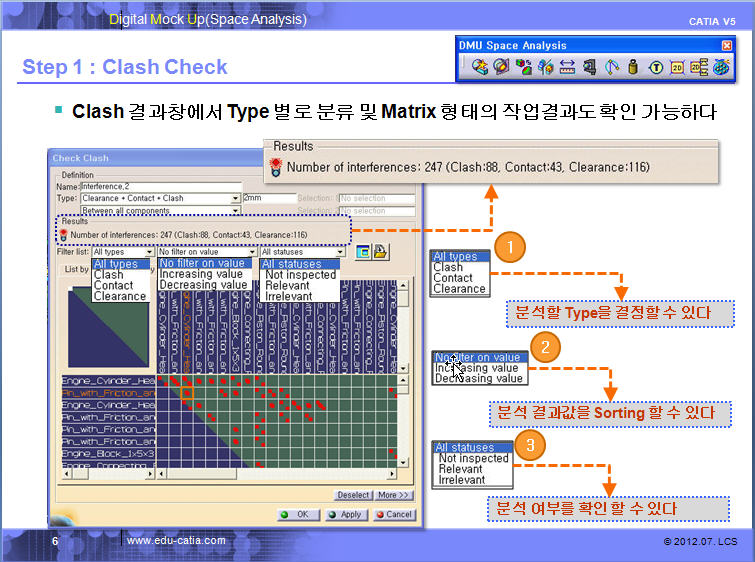This screenshot has width=755, height=562.
Task: Click the orange highlighted matrix cell
Action: coord(187,393)
